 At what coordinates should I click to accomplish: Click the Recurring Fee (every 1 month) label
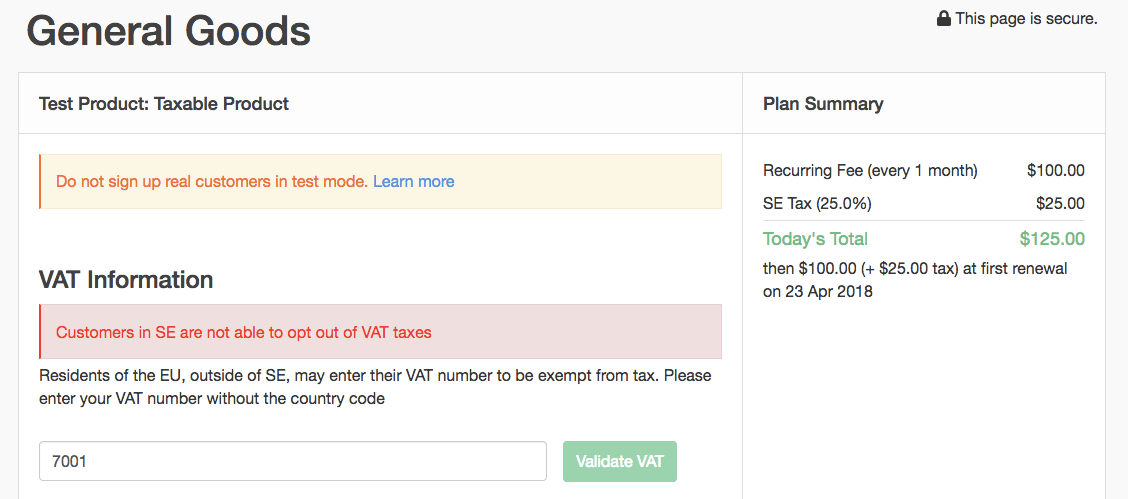[x=870, y=171]
